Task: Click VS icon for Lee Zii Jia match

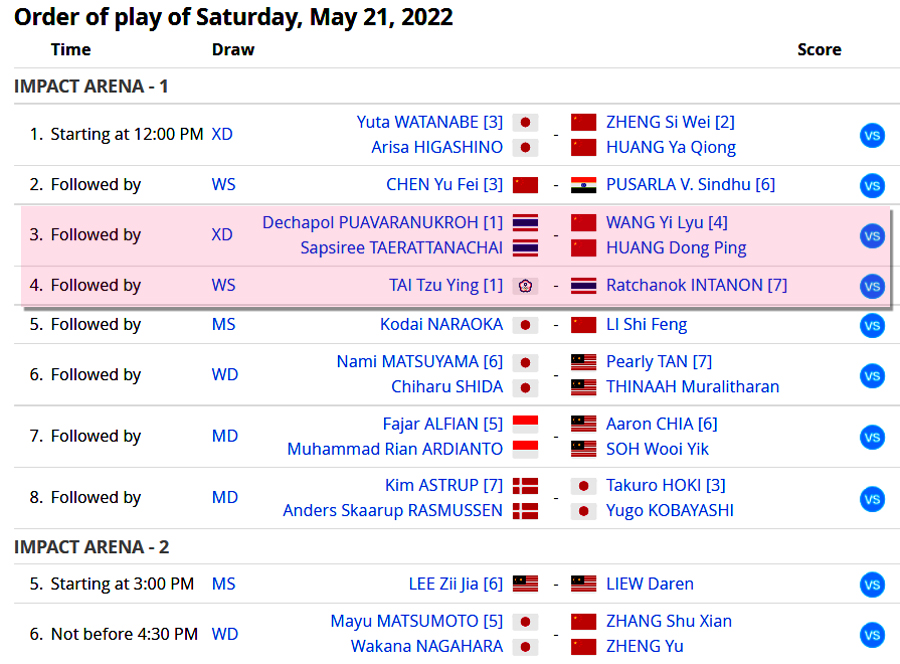Action: [872, 584]
